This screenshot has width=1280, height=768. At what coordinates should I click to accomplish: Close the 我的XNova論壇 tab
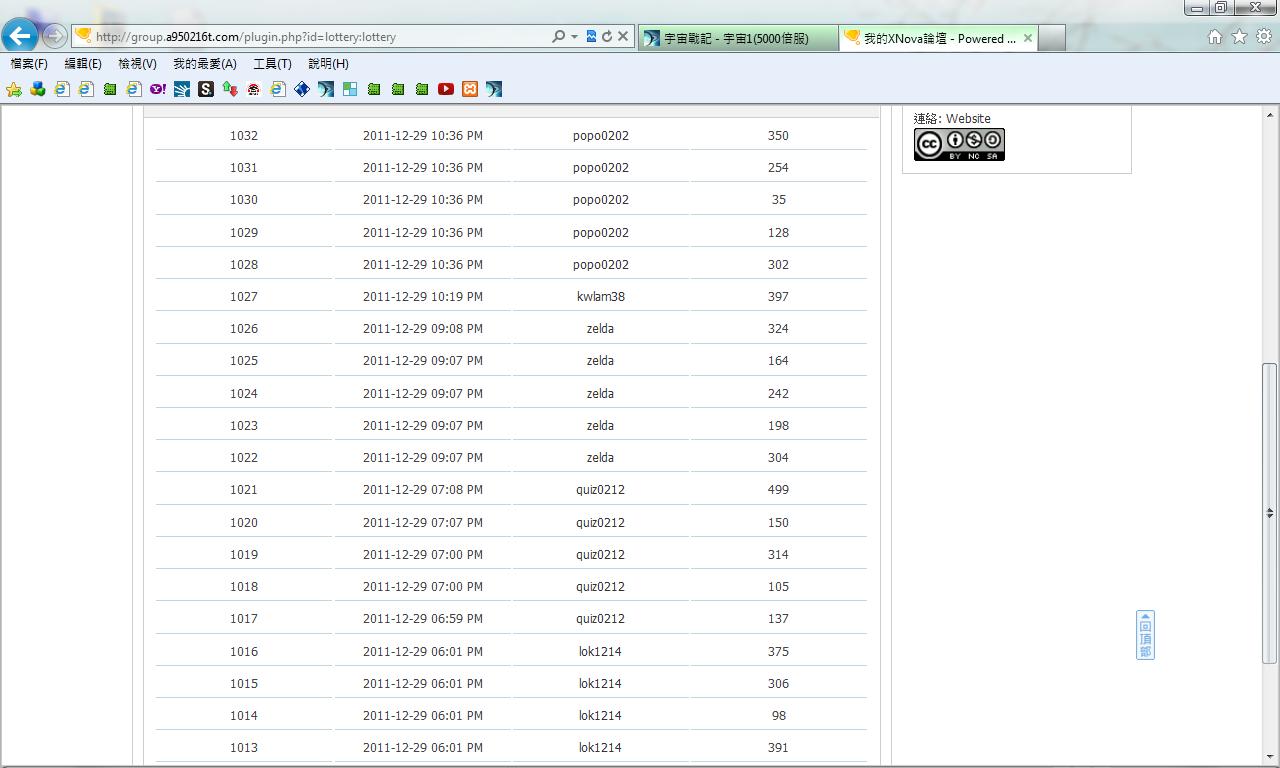point(1027,38)
